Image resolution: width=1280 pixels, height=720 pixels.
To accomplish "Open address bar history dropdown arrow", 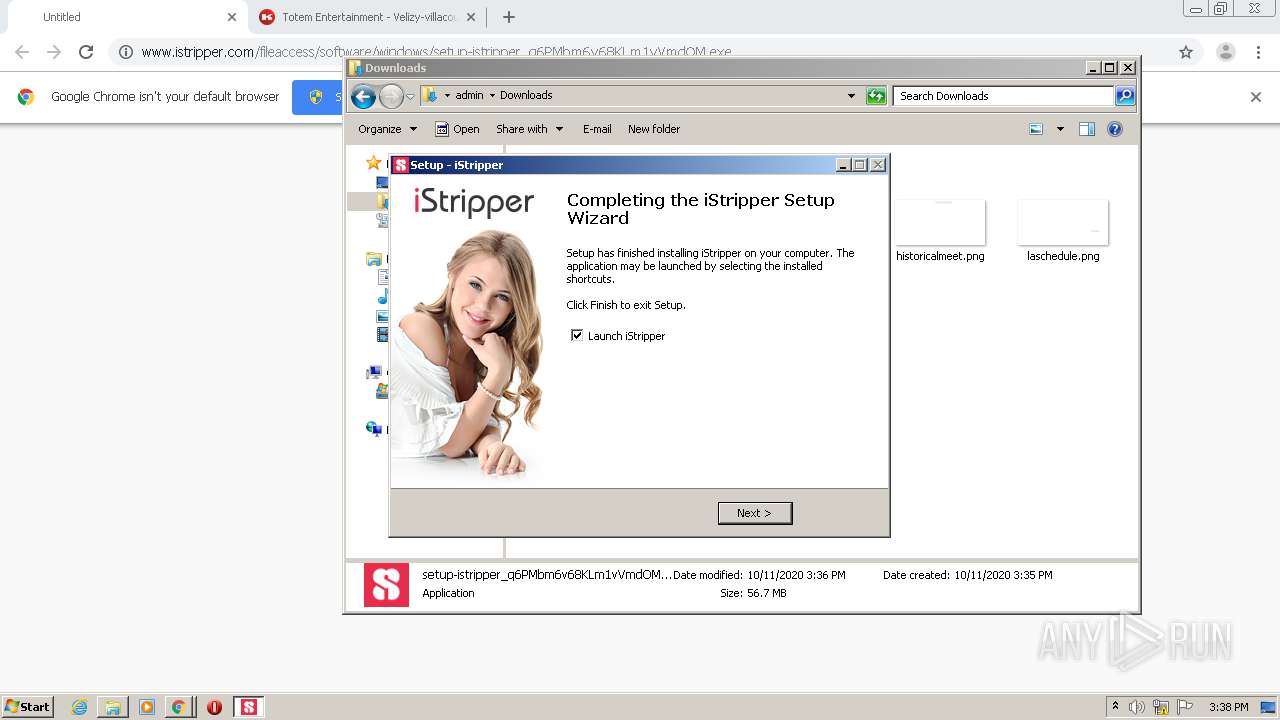I will 851,96.
